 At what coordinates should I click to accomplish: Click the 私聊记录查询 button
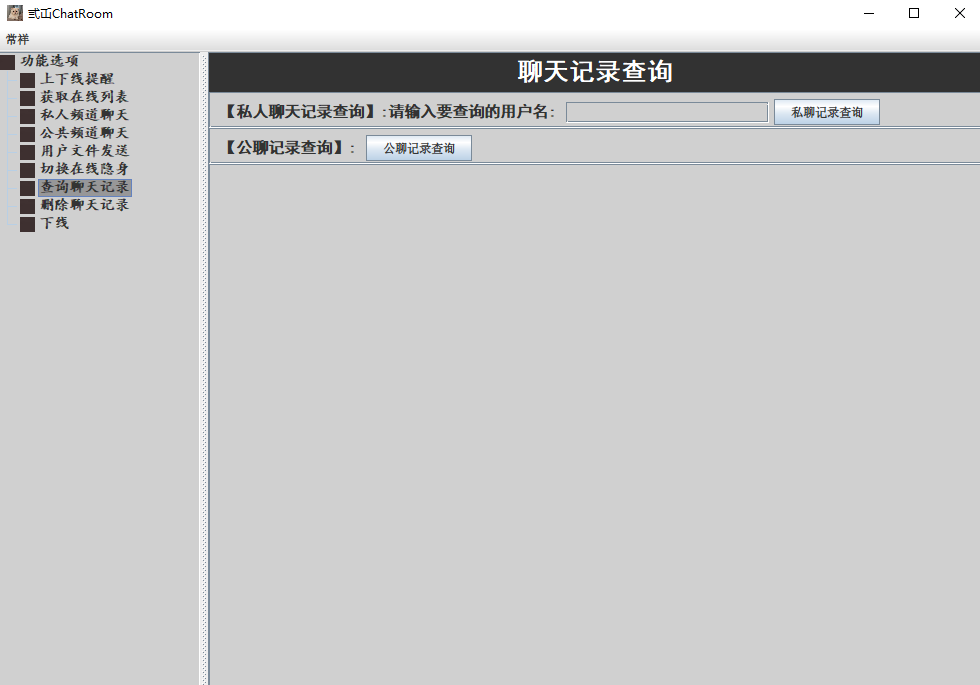coord(826,112)
